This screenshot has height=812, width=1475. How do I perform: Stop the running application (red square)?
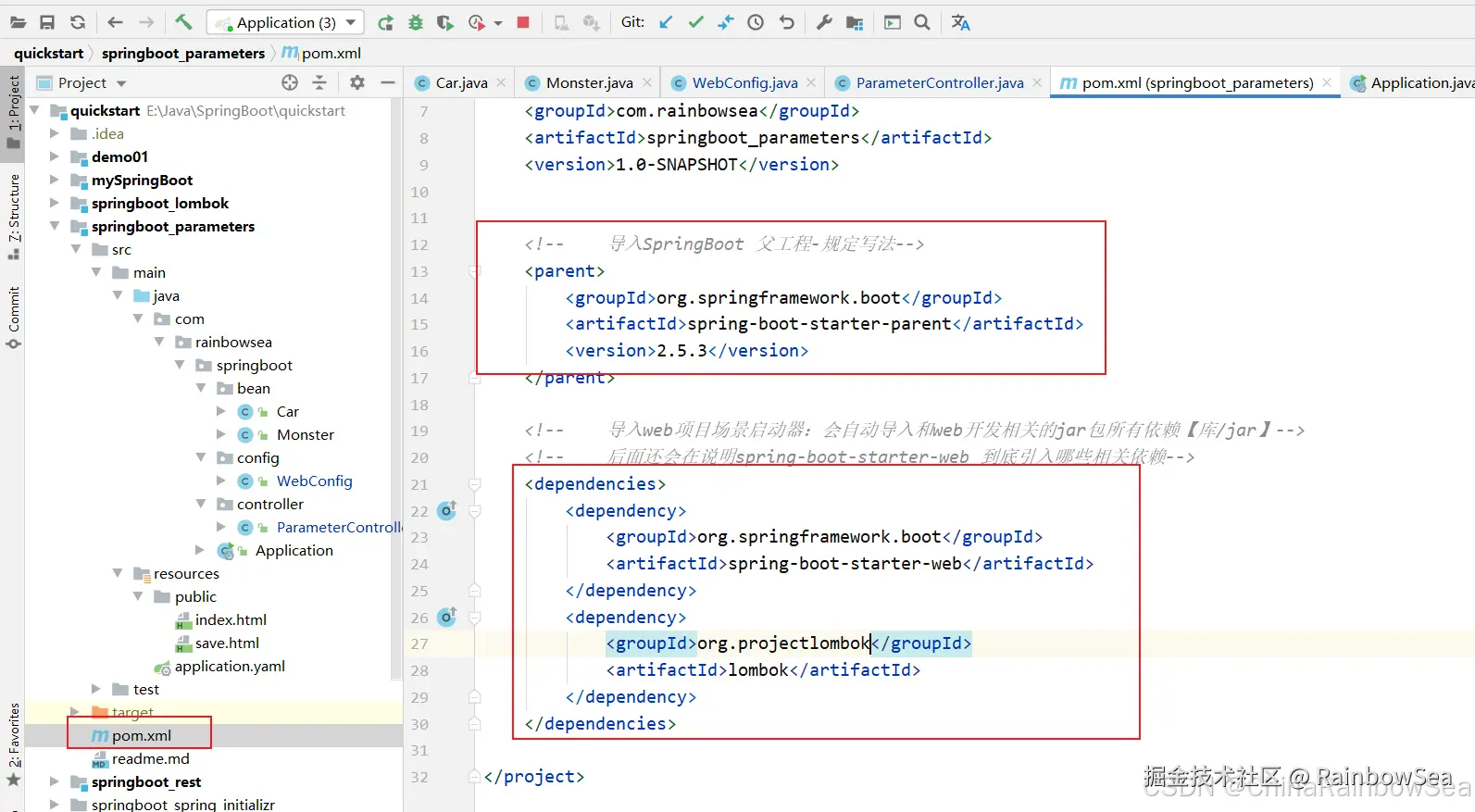coord(523,22)
